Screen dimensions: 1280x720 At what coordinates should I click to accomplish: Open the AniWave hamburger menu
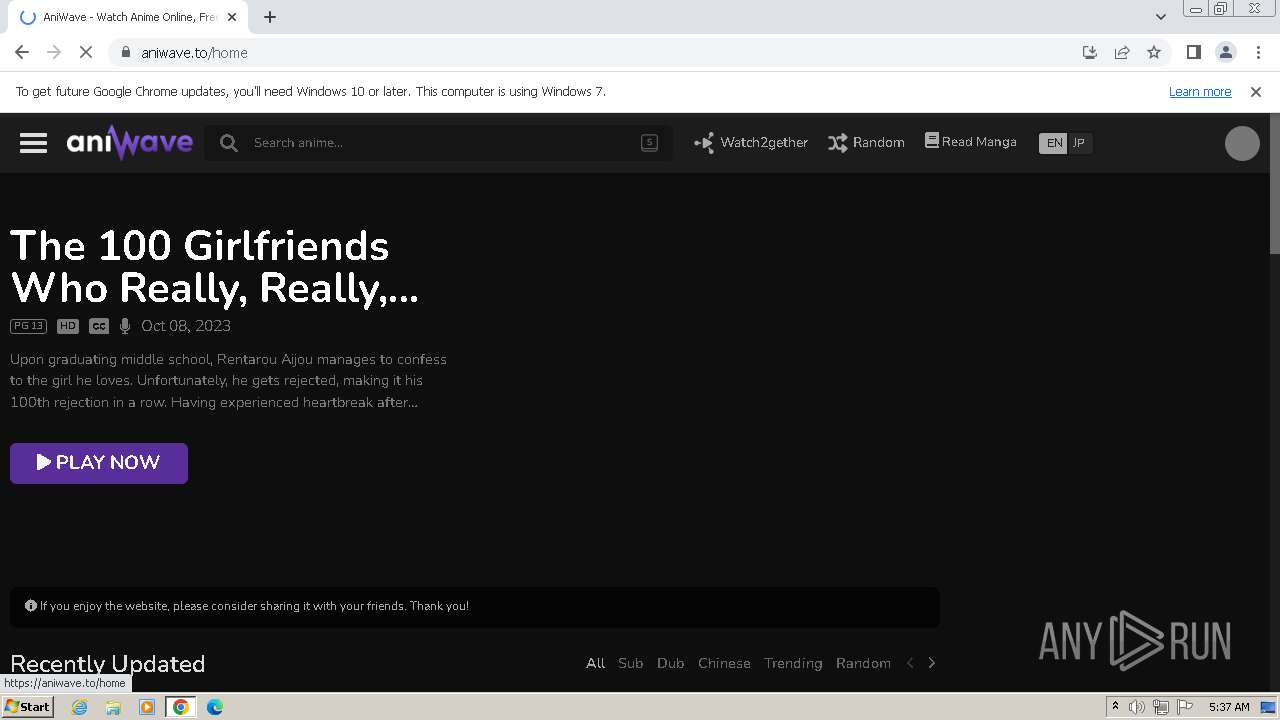(x=33, y=143)
